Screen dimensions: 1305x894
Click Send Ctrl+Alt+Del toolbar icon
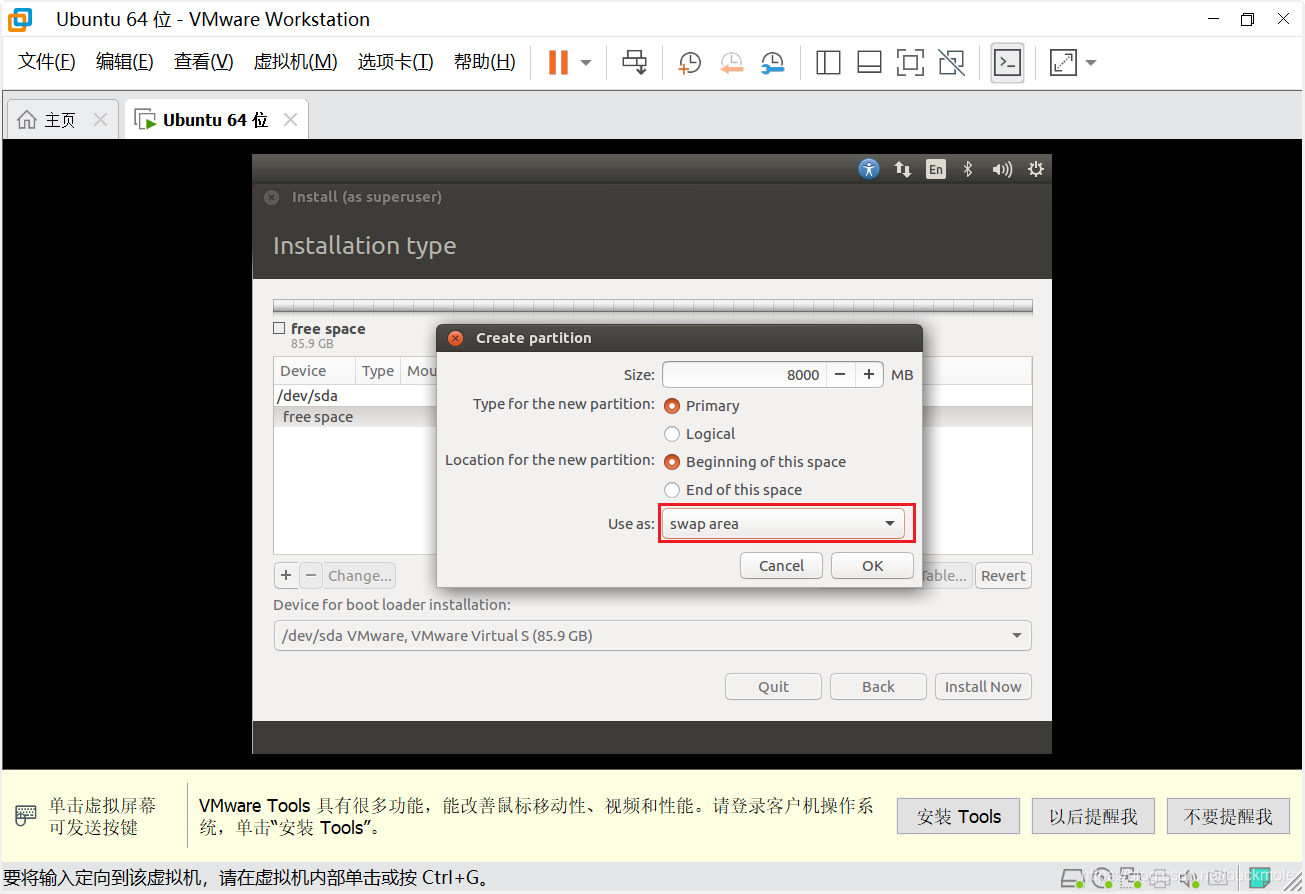coord(634,62)
